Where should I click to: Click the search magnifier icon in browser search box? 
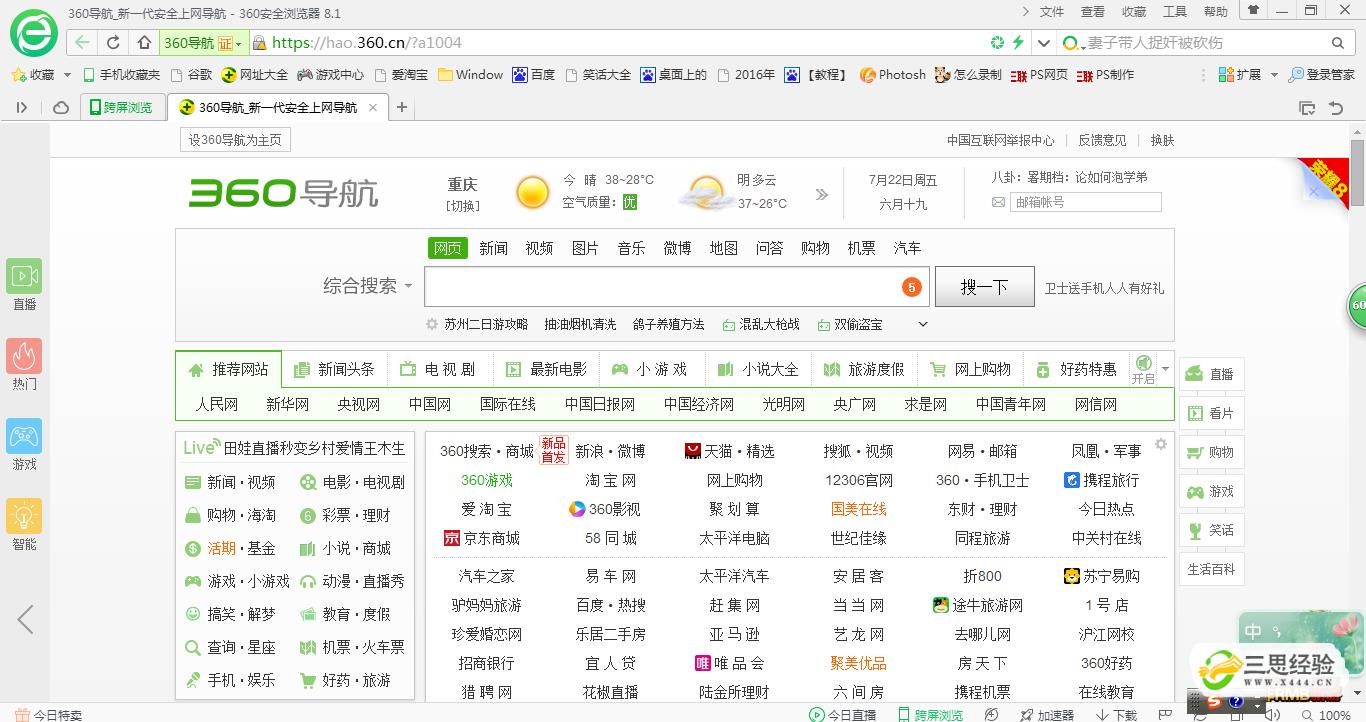pyautogui.click(x=1338, y=43)
